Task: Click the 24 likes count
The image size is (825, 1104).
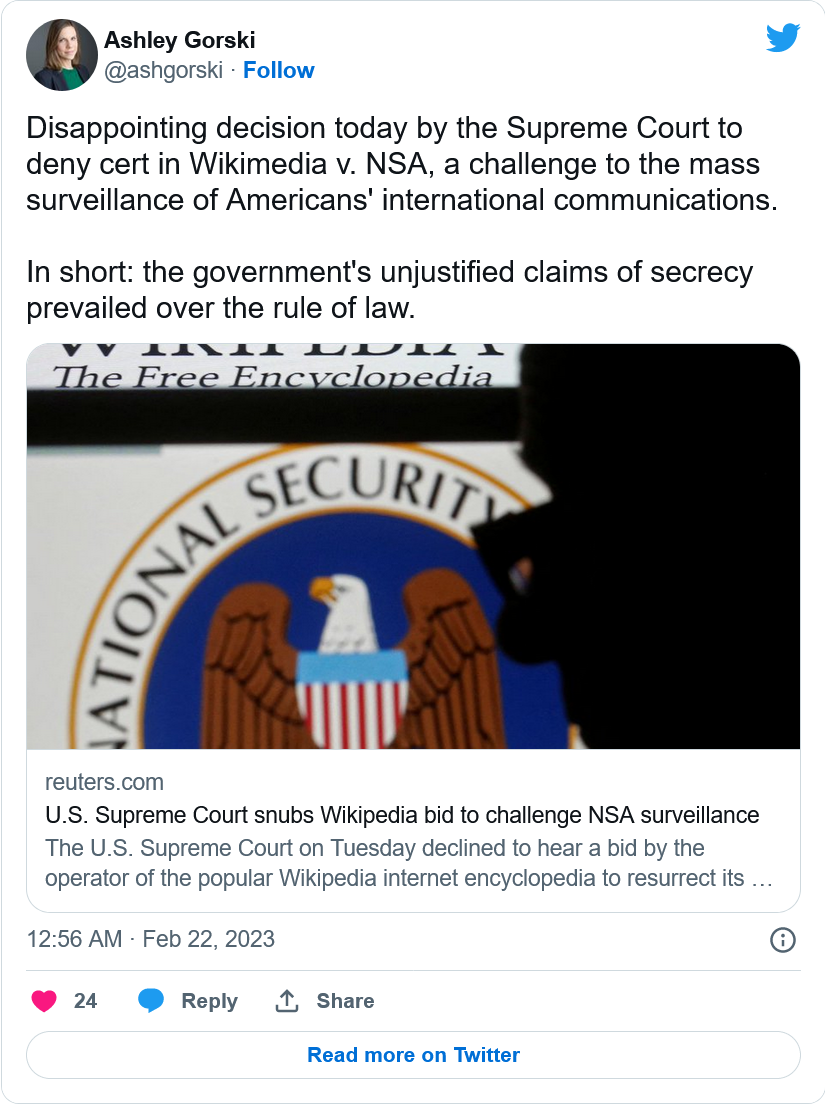Action: coord(86,1001)
